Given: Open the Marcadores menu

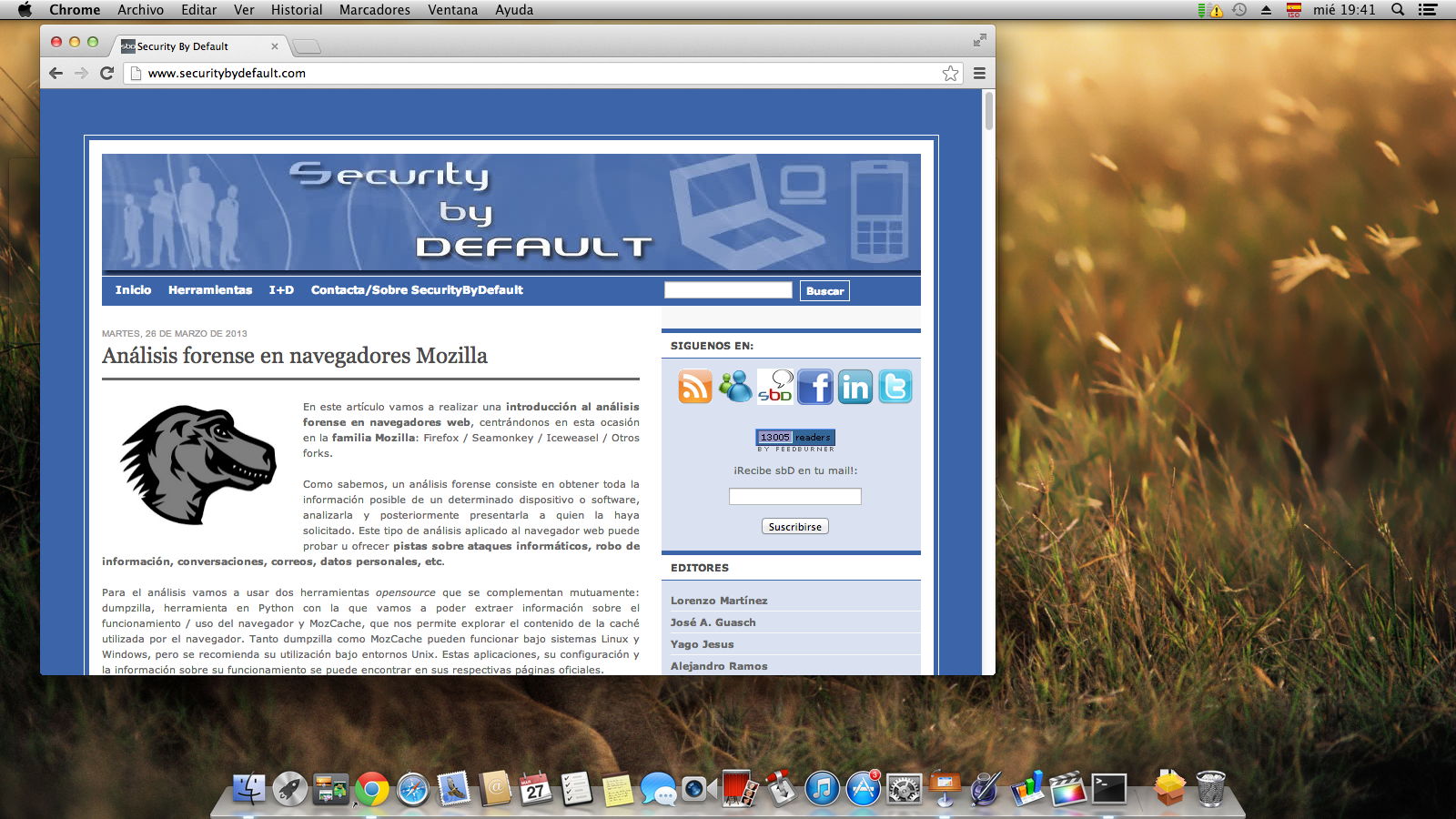Looking at the screenshot, I should click(x=375, y=10).
